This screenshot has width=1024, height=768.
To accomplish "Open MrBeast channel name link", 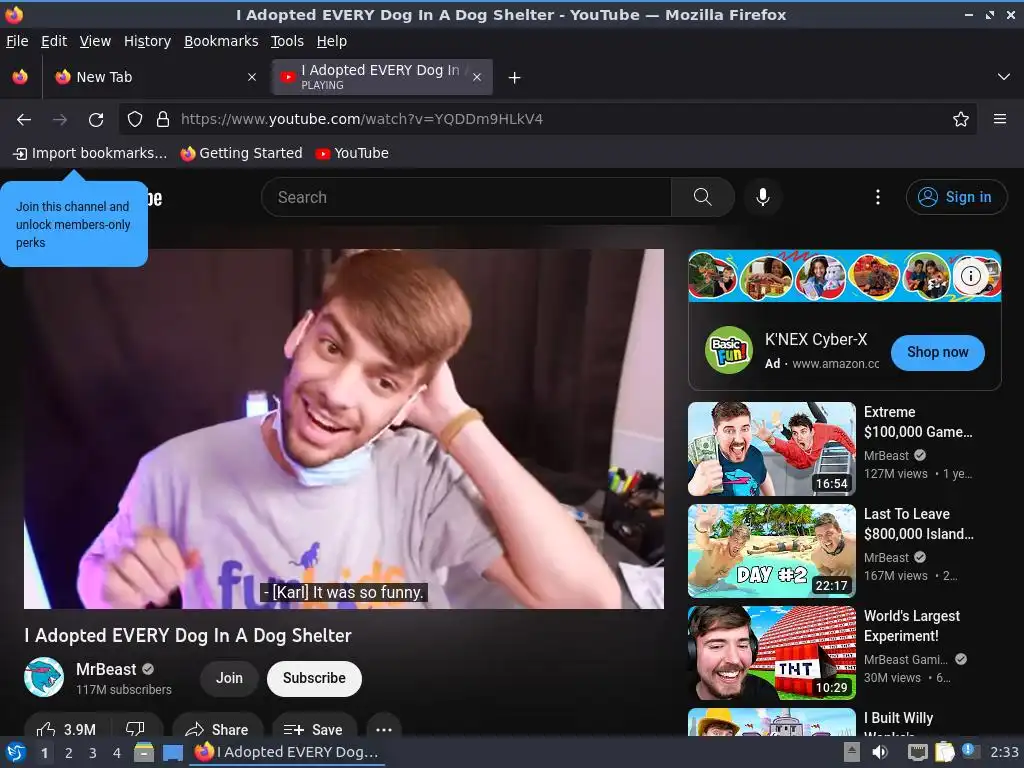I will point(106,669).
